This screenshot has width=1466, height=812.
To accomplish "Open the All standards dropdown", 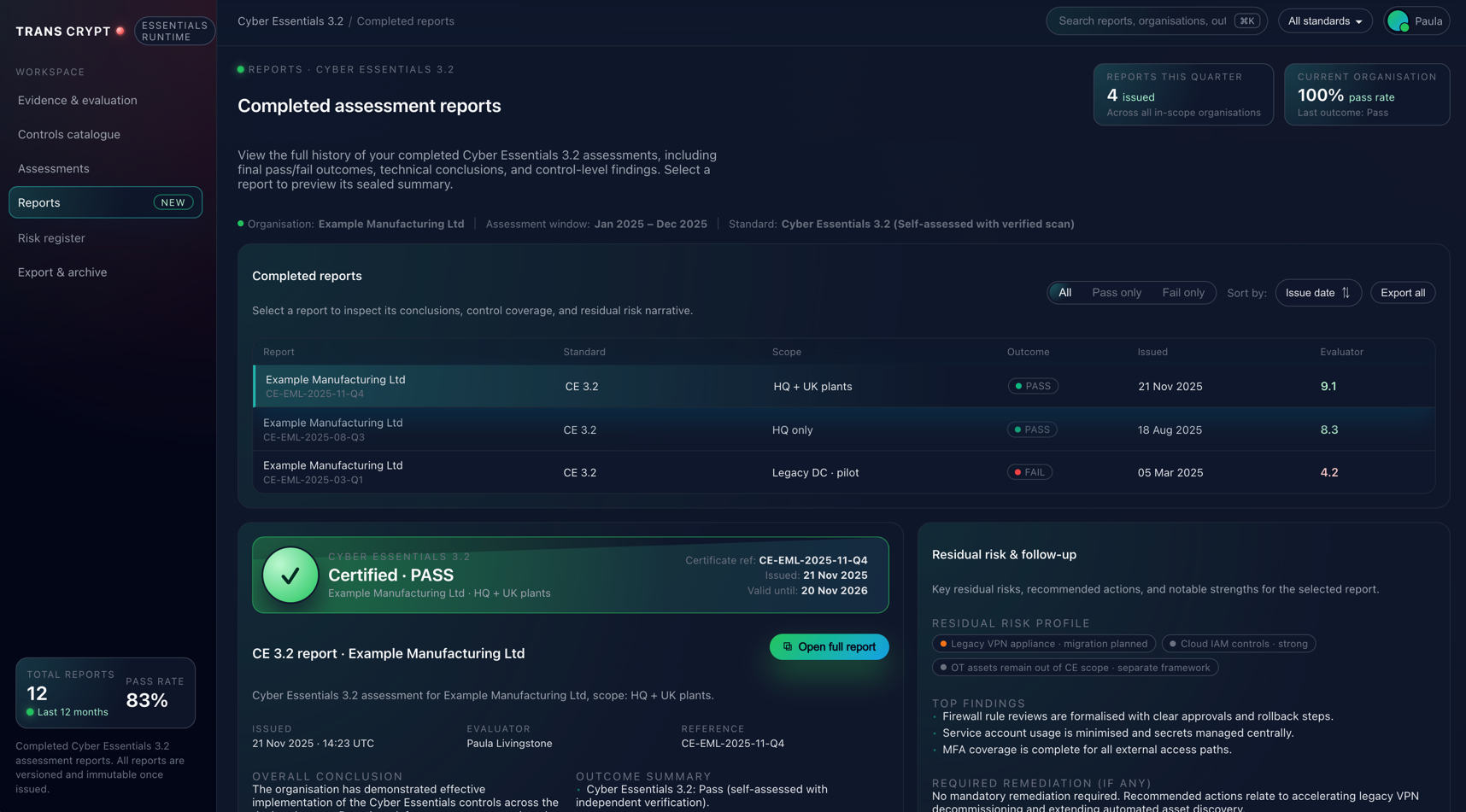I will [1324, 21].
